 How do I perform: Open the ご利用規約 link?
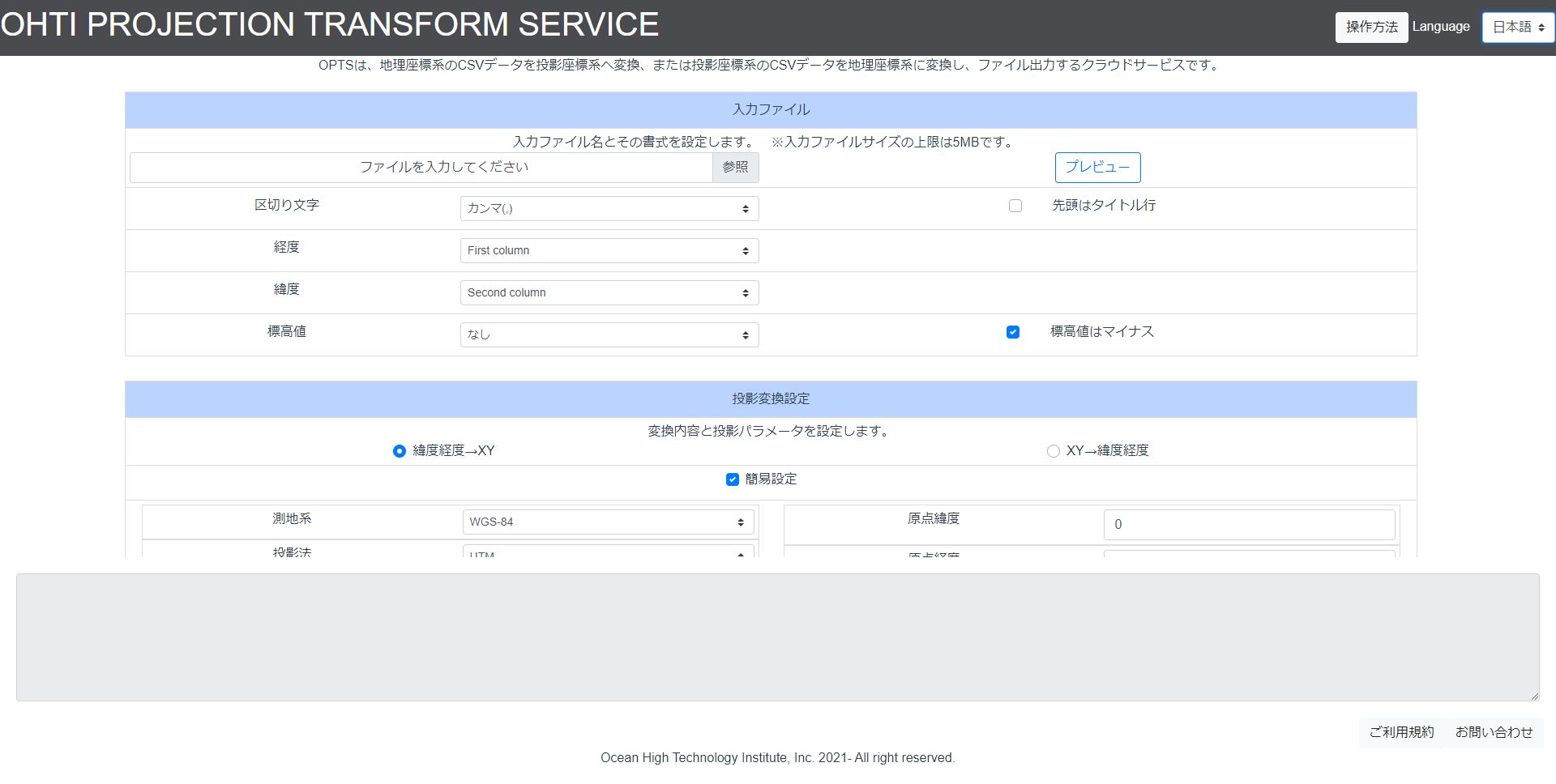(x=1401, y=732)
